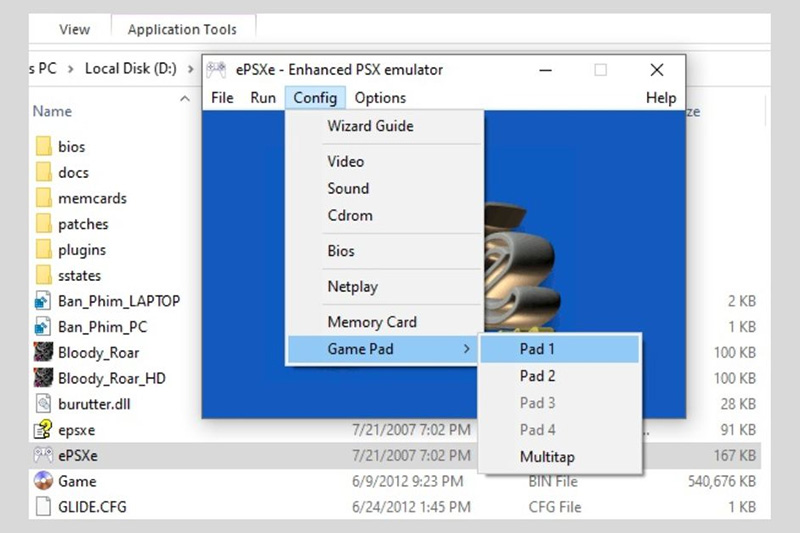
Task: Select the burutter.dll file icon
Action: click(43, 404)
